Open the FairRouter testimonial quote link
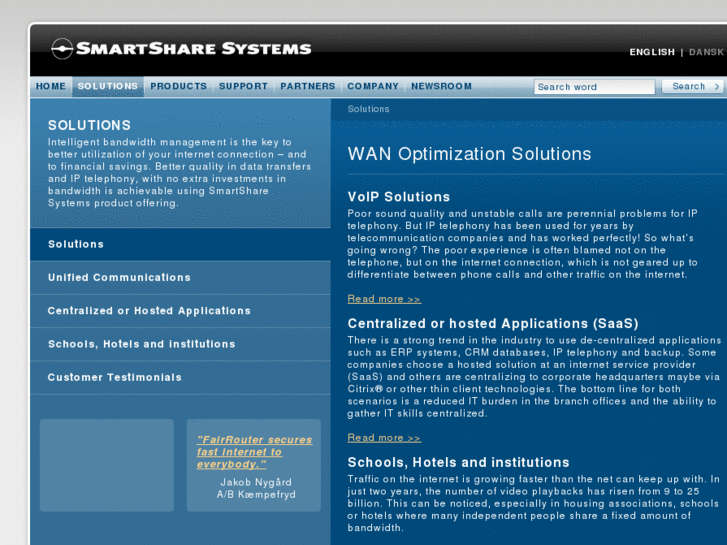Viewport: 727px width, 545px height. [254, 452]
